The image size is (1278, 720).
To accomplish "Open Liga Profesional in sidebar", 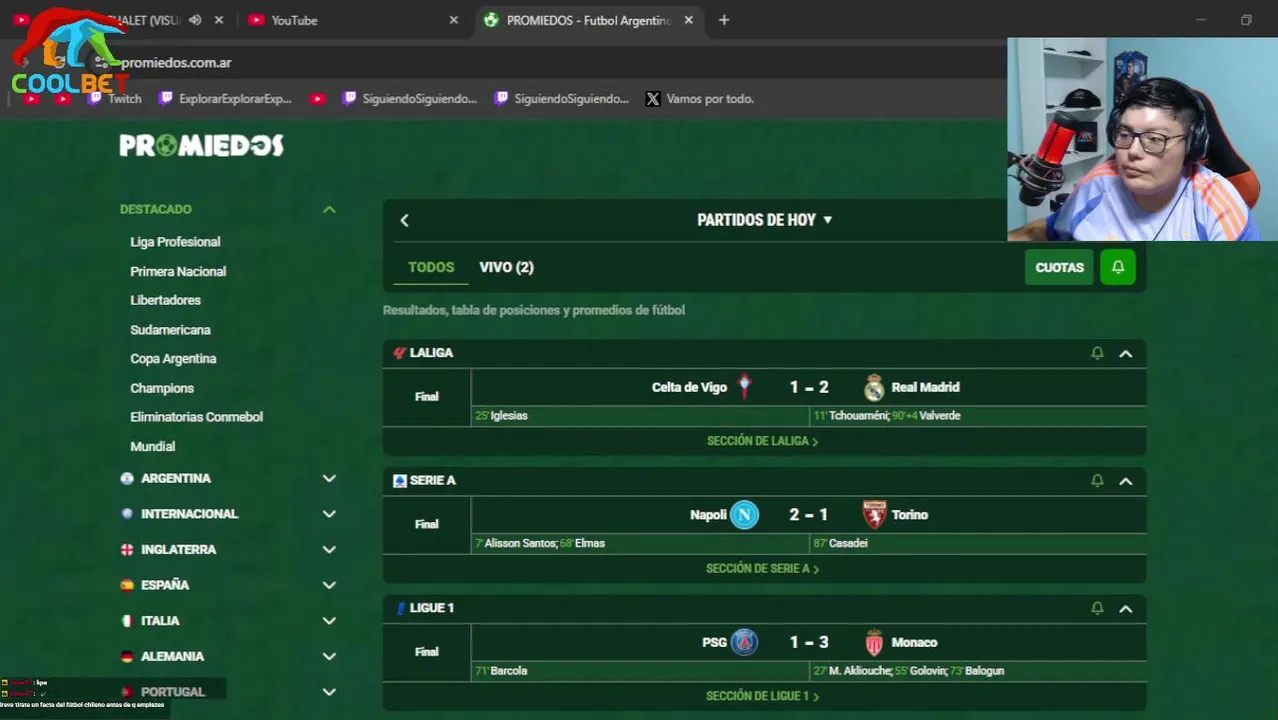I will point(175,242).
